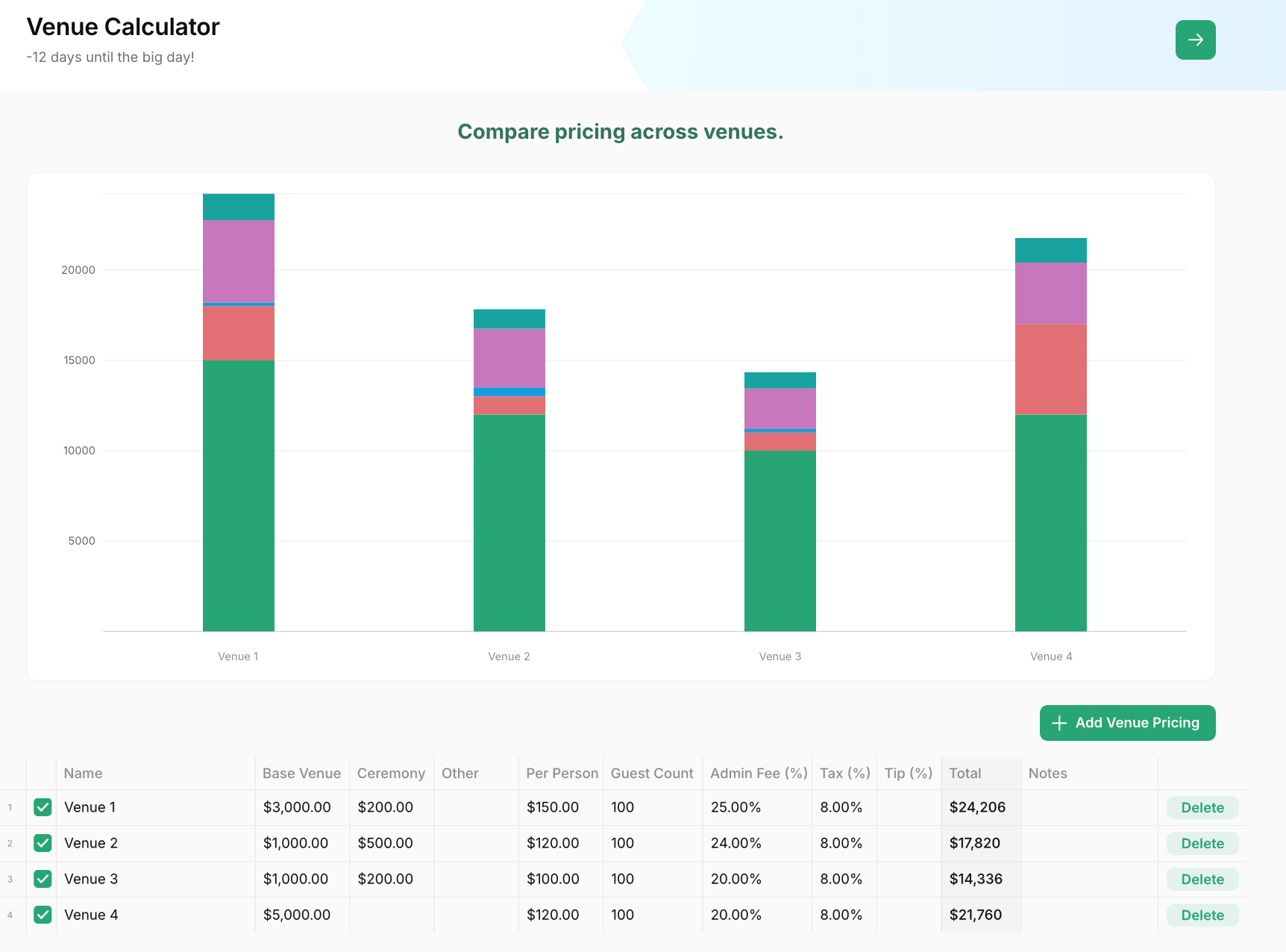Viewport: 1286px width, 952px height.
Task: Select the Admin Fee (%) column header
Action: coord(757,774)
